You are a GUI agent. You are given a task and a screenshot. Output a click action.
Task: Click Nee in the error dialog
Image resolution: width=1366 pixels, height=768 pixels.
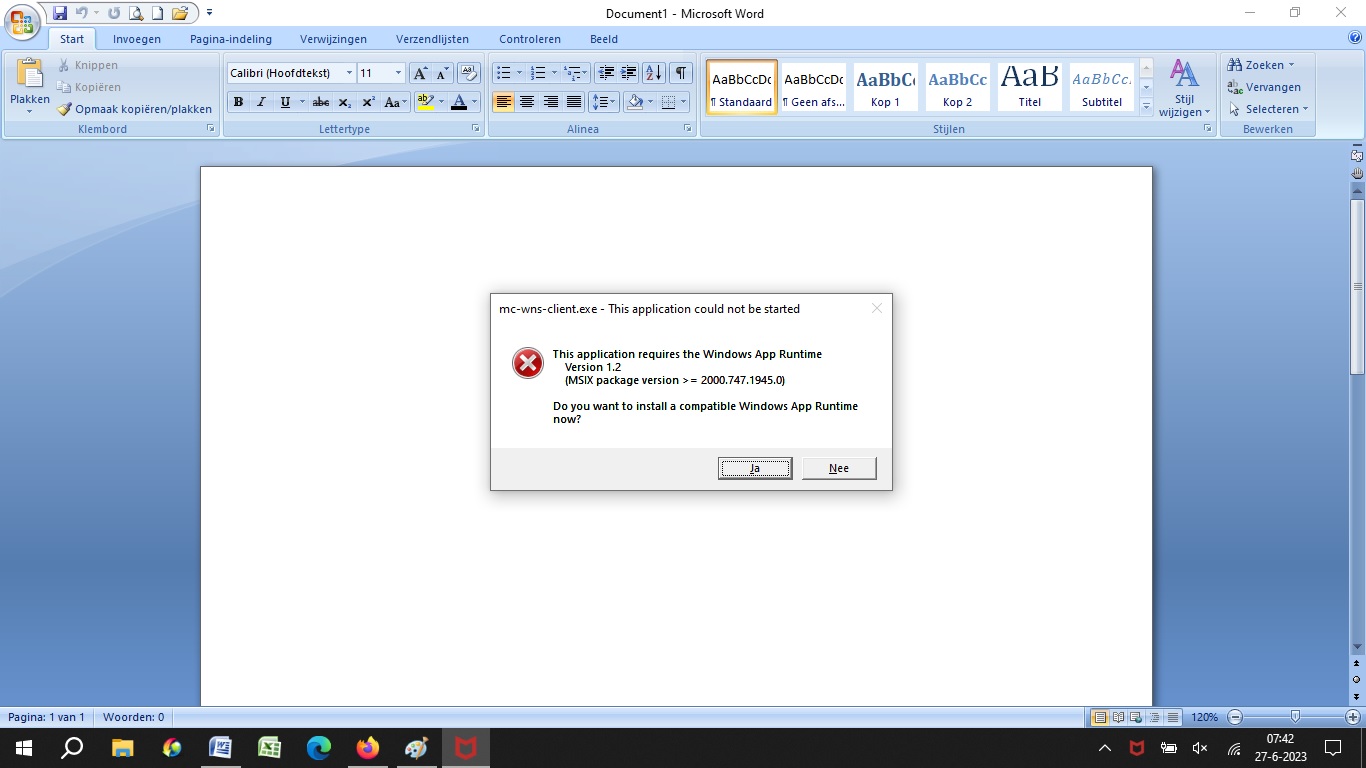coord(839,468)
